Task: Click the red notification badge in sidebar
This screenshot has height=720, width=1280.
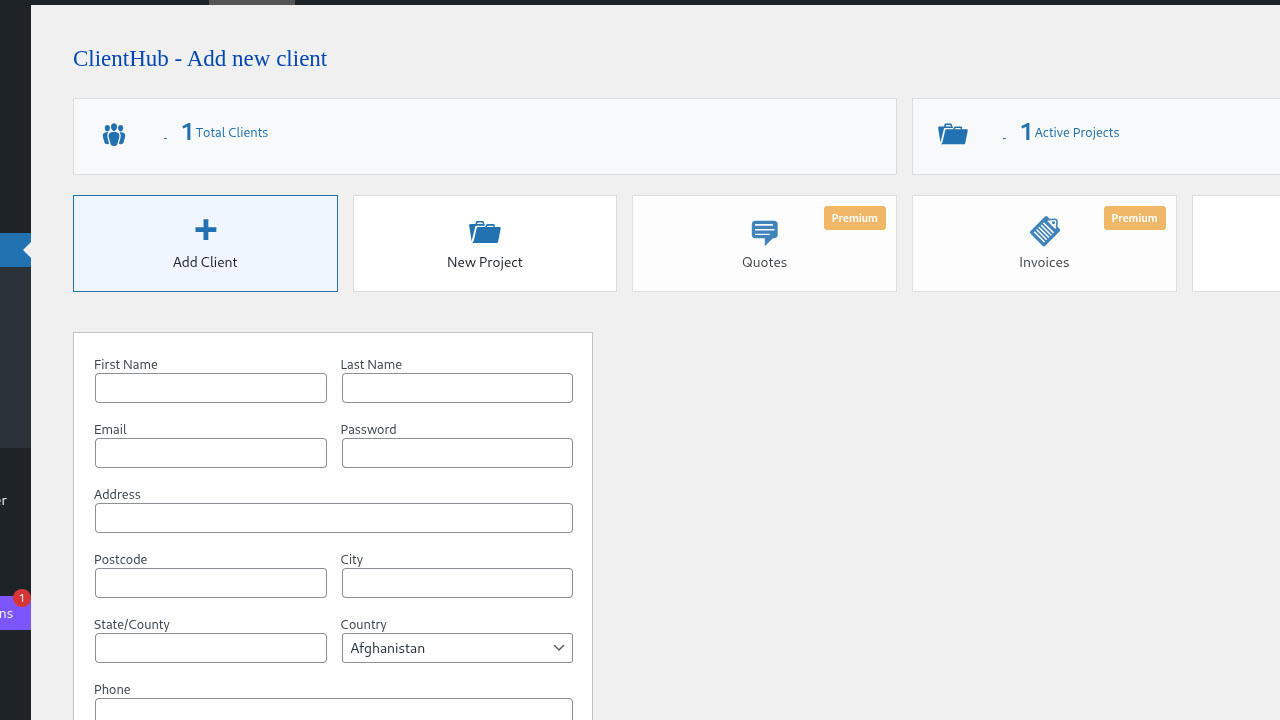Action: (x=21, y=598)
